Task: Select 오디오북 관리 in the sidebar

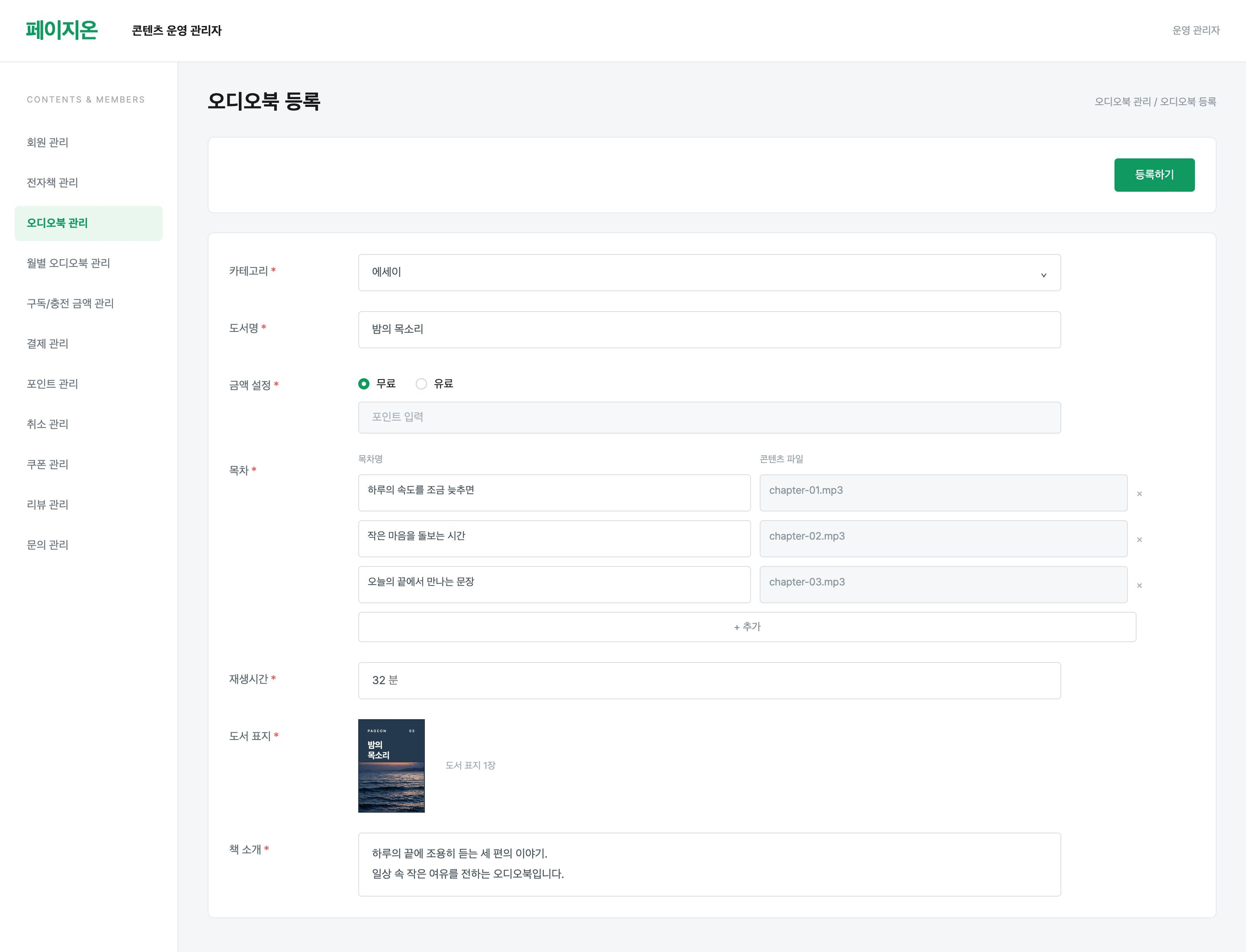Action: pos(88,223)
